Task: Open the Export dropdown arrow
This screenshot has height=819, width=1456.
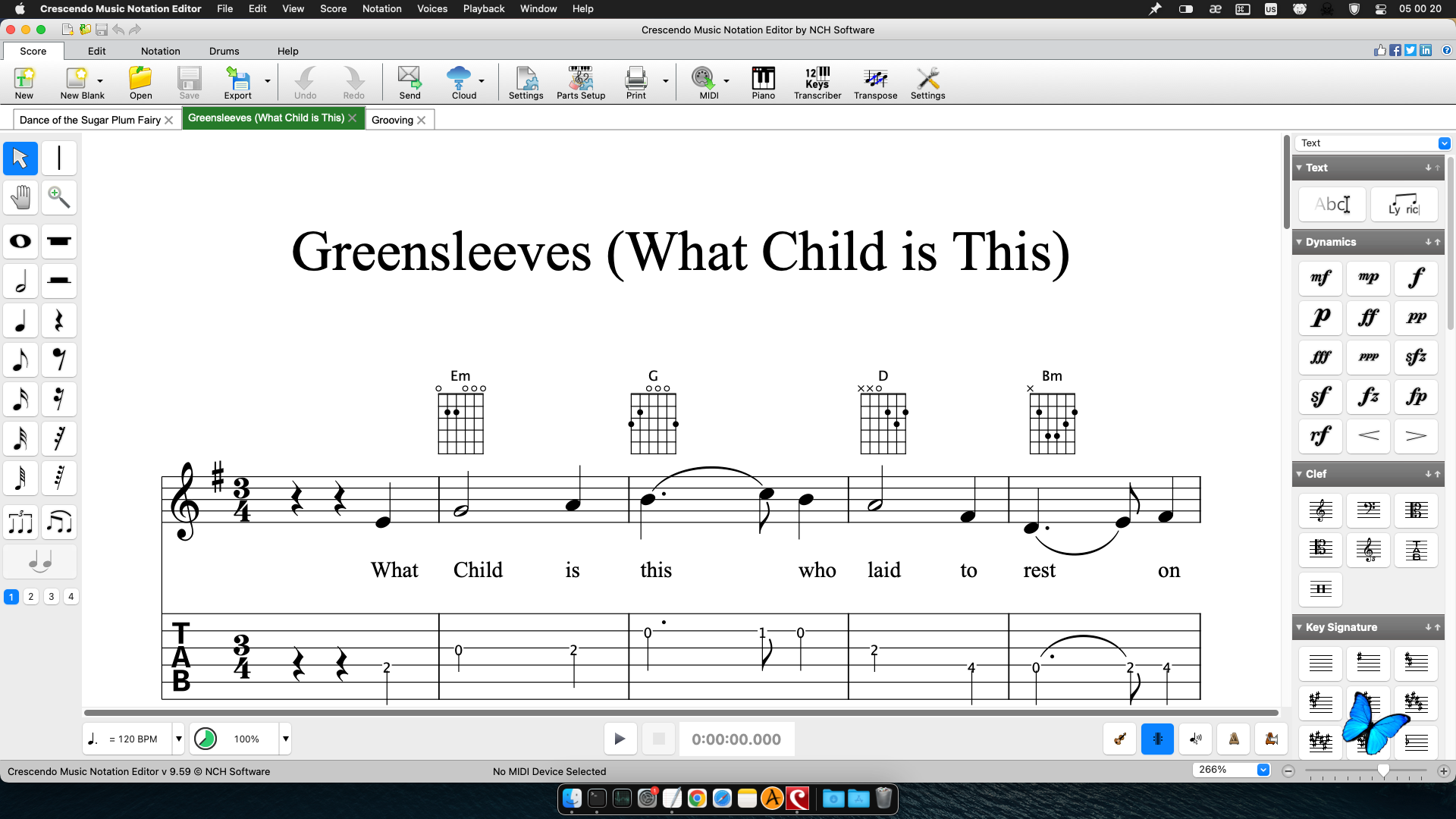Action: 267,81
